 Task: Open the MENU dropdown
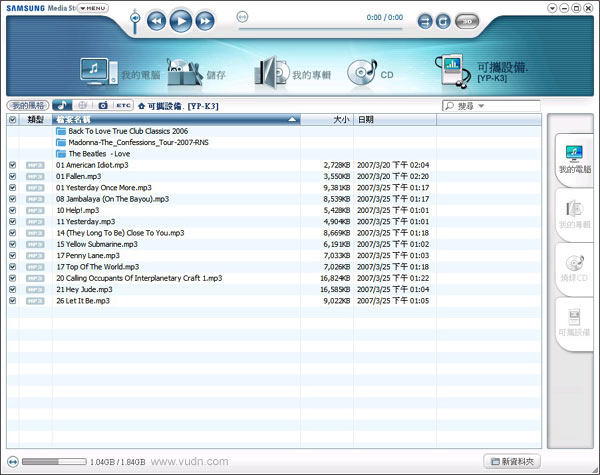[93, 8]
